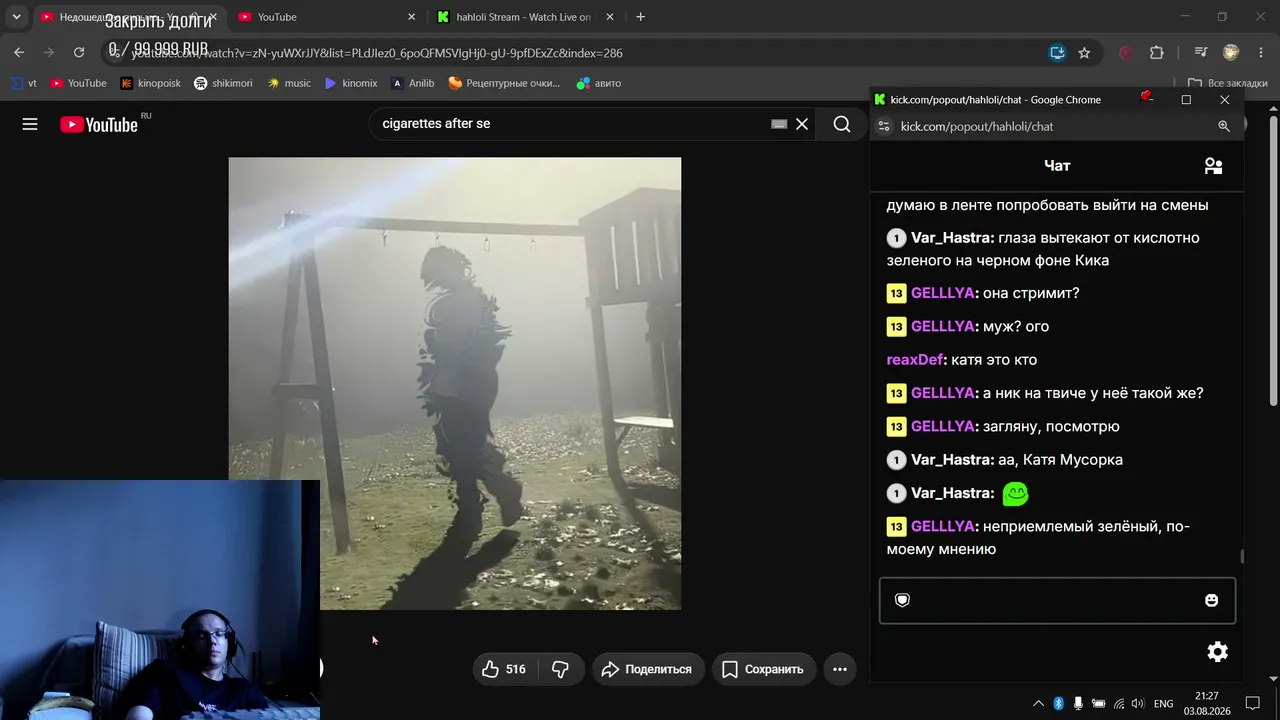Open the YouTube bookmark

pyautogui.click(x=78, y=83)
